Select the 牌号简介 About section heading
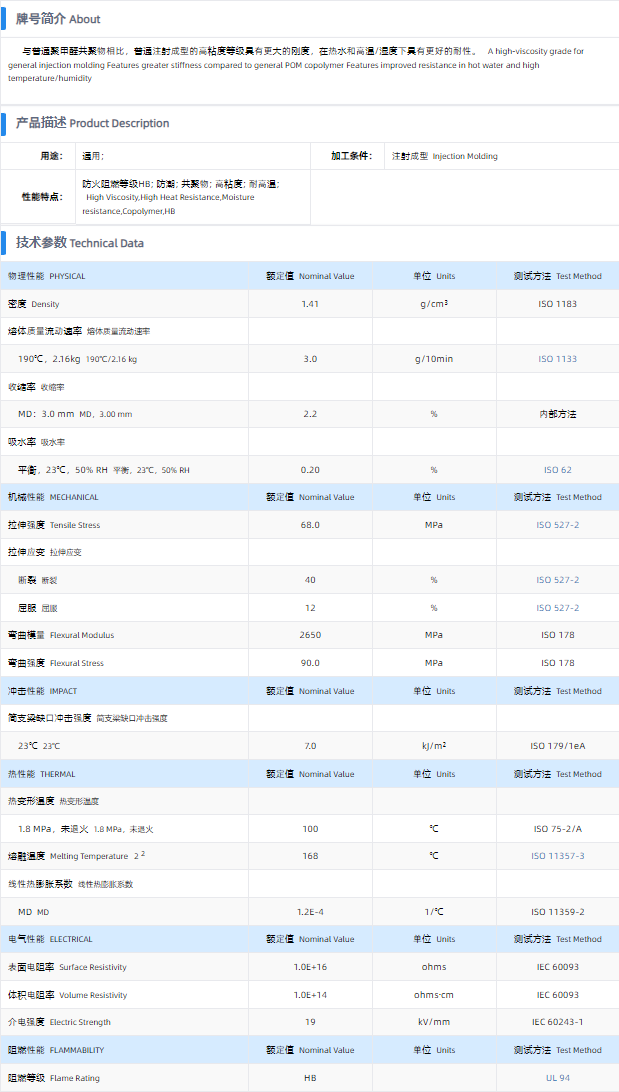Viewport: 619px width, 1092px height. 58,20
